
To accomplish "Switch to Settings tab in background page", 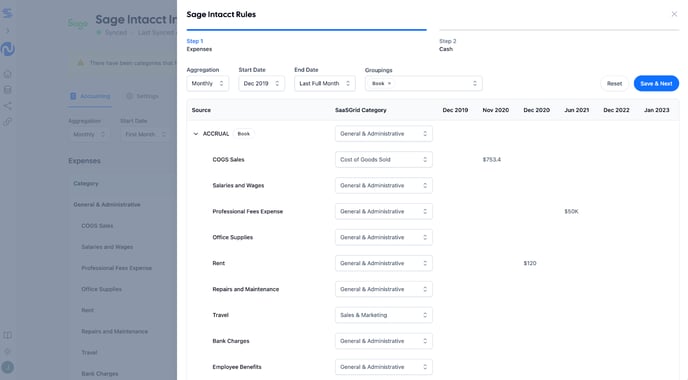I will click(142, 96).
